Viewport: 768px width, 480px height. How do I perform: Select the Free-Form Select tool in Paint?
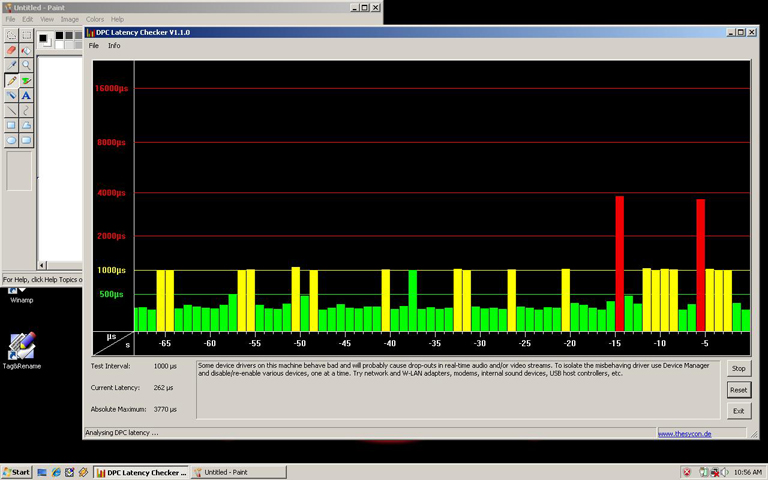[x=11, y=35]
